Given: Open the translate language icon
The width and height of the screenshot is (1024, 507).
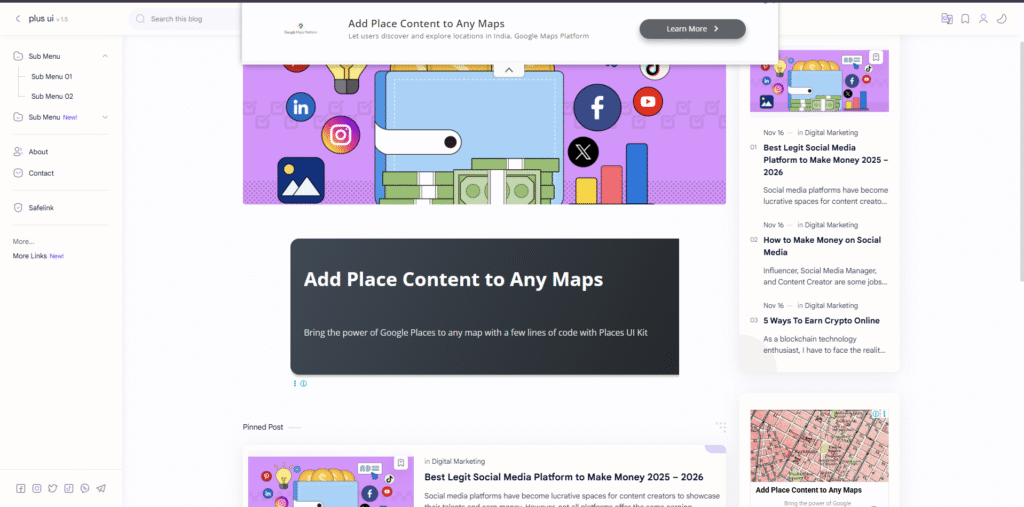Looking at the screenshot, I should (x=946, y=19).
